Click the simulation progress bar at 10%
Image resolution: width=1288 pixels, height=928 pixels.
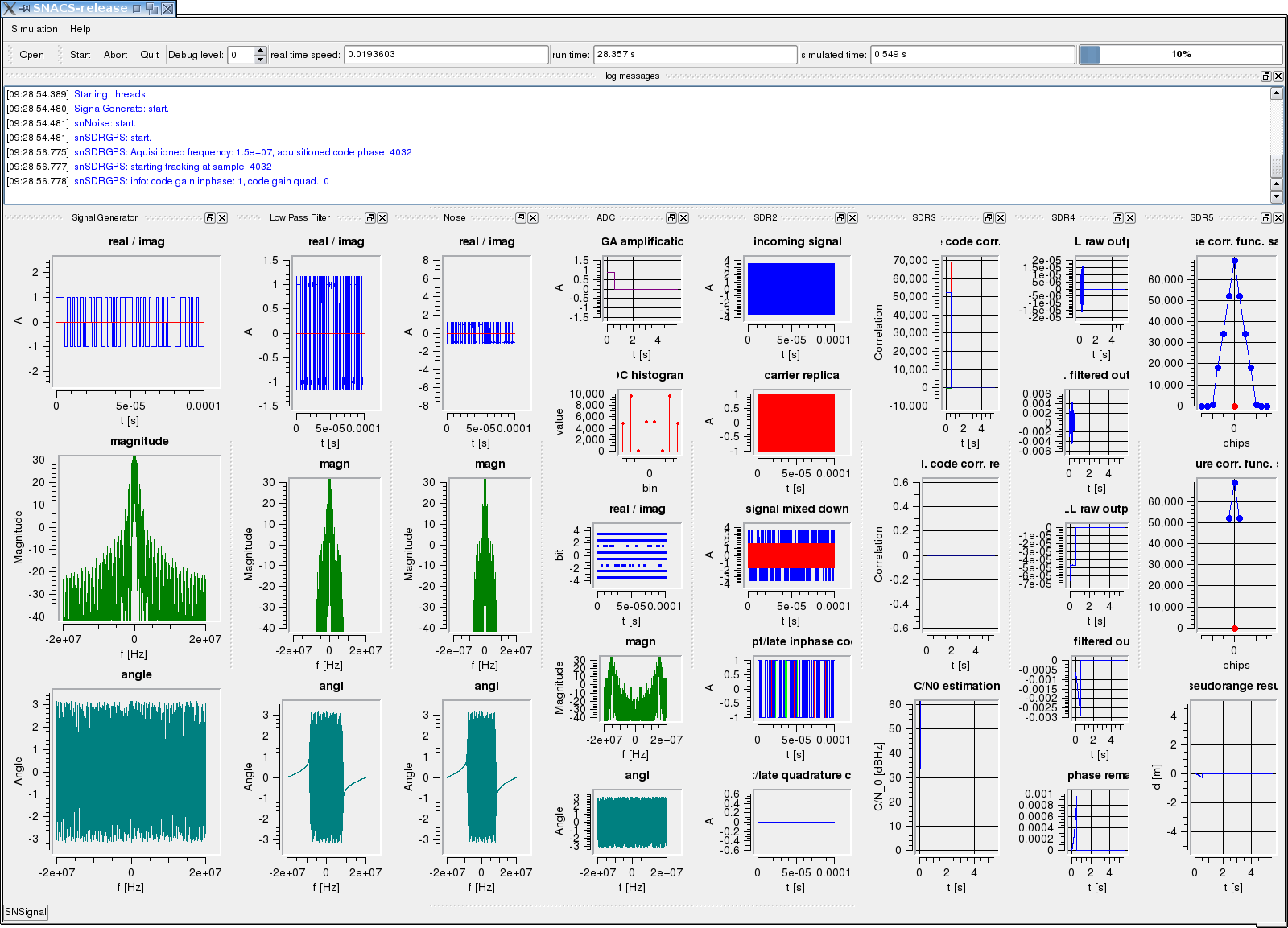coord(1181,55)
